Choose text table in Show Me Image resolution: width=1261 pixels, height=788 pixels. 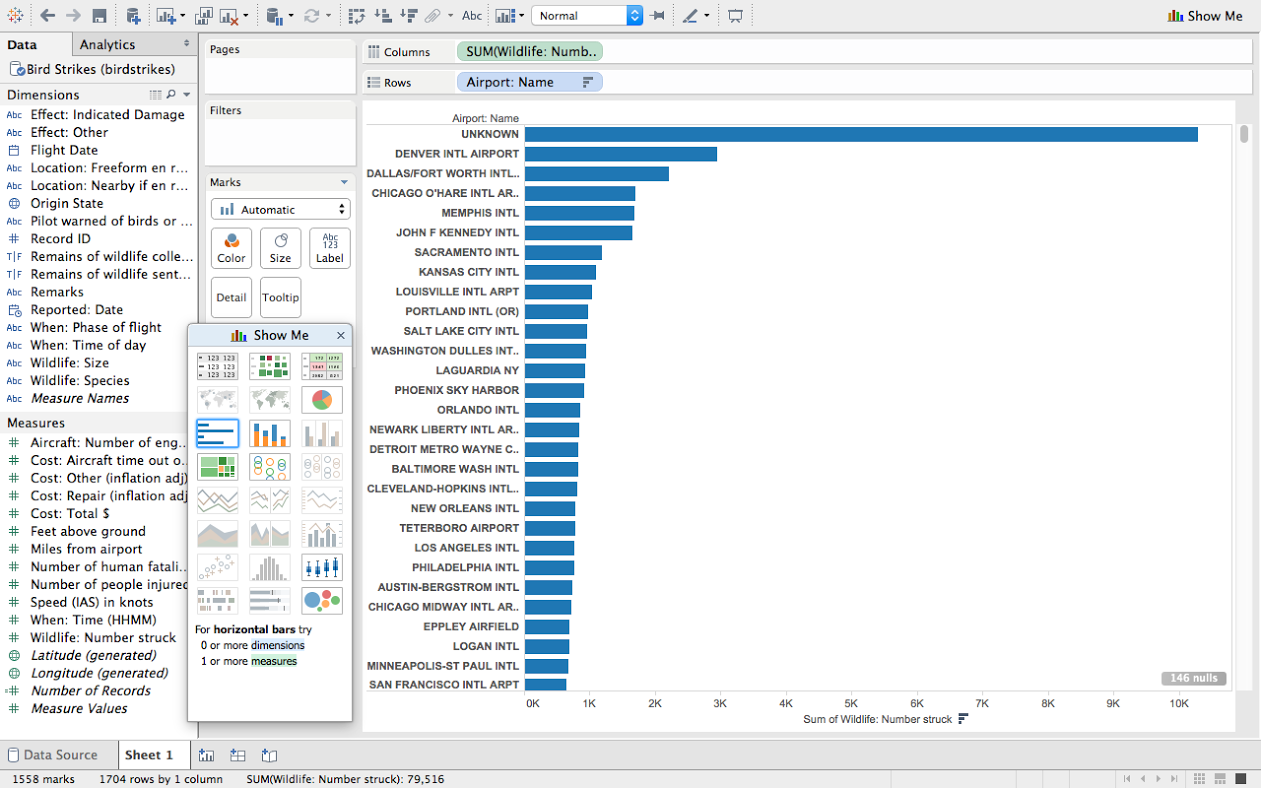(217, 366)
